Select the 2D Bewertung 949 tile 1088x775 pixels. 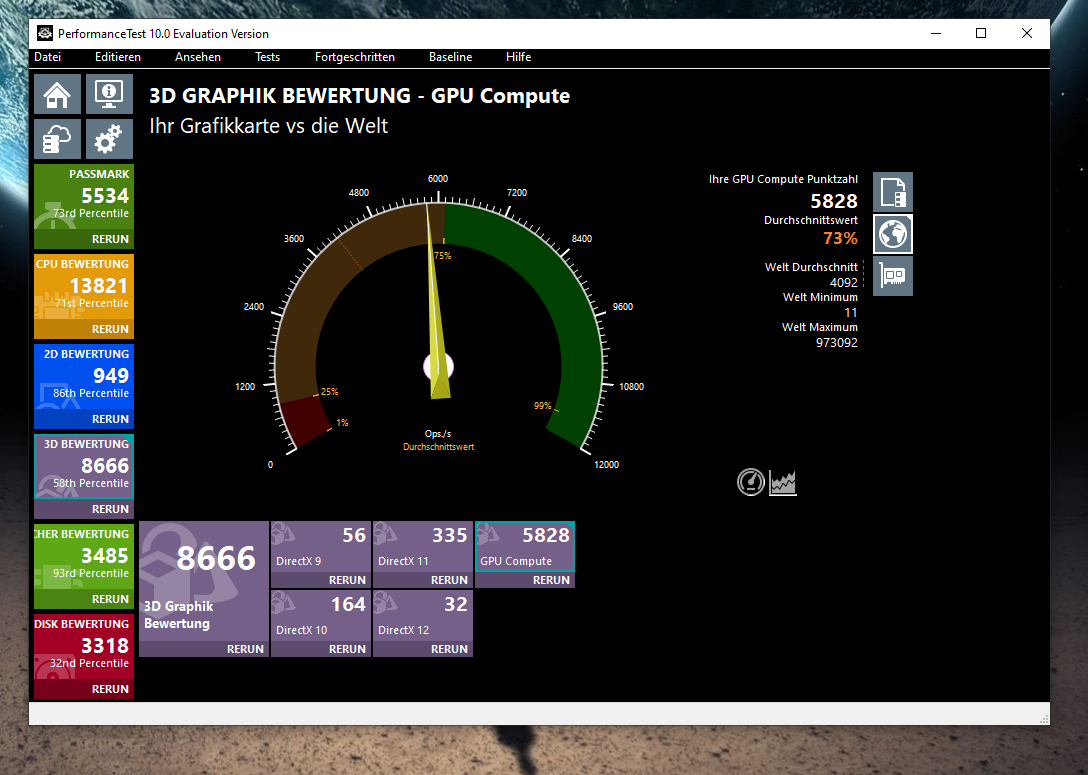point(84,377)
